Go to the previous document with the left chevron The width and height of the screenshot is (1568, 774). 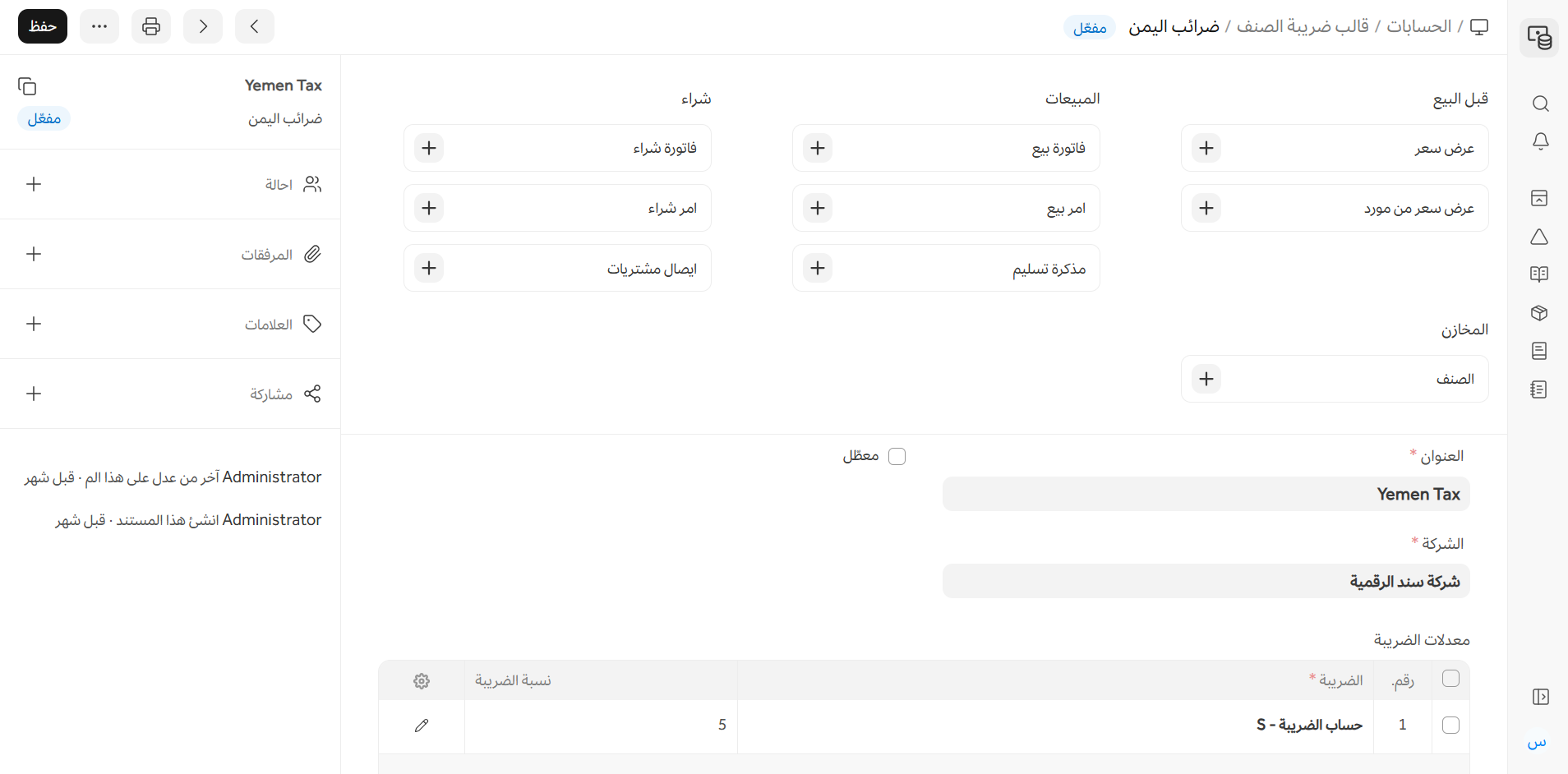255,26
